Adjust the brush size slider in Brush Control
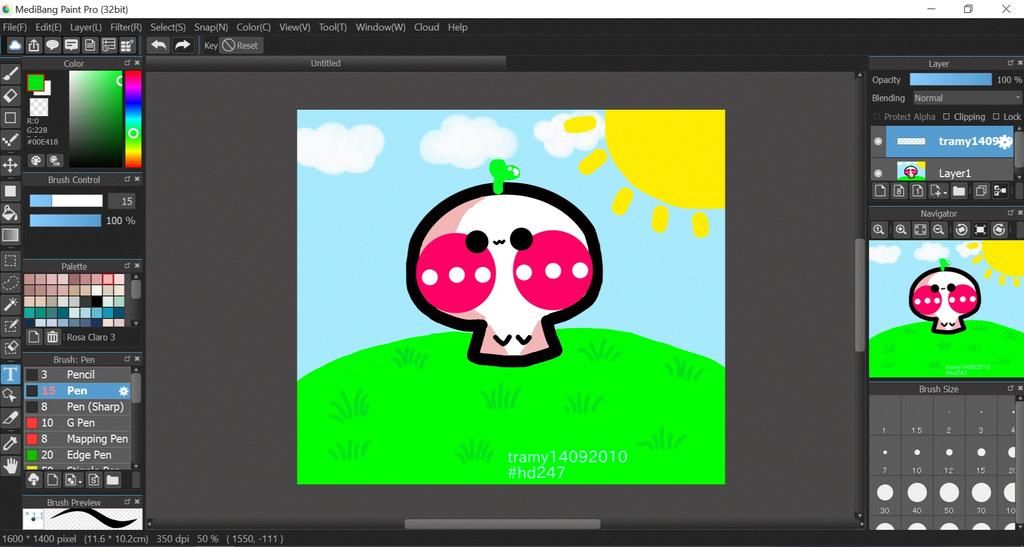Image resolution: width=1024 pixels, height=547 pixels. [x=66, y=201]
